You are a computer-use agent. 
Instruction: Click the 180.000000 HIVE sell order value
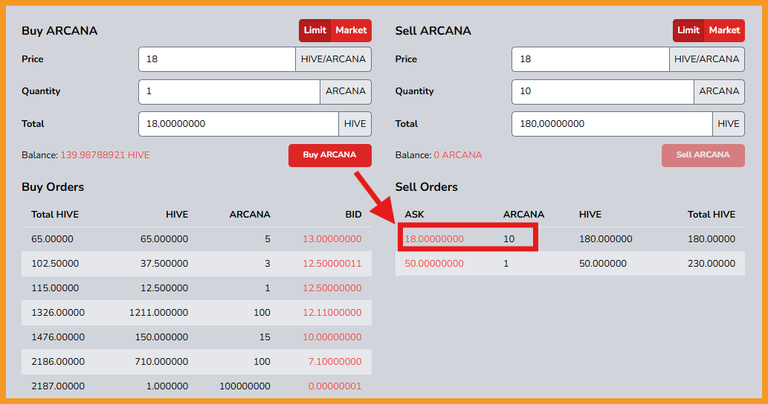605,239
